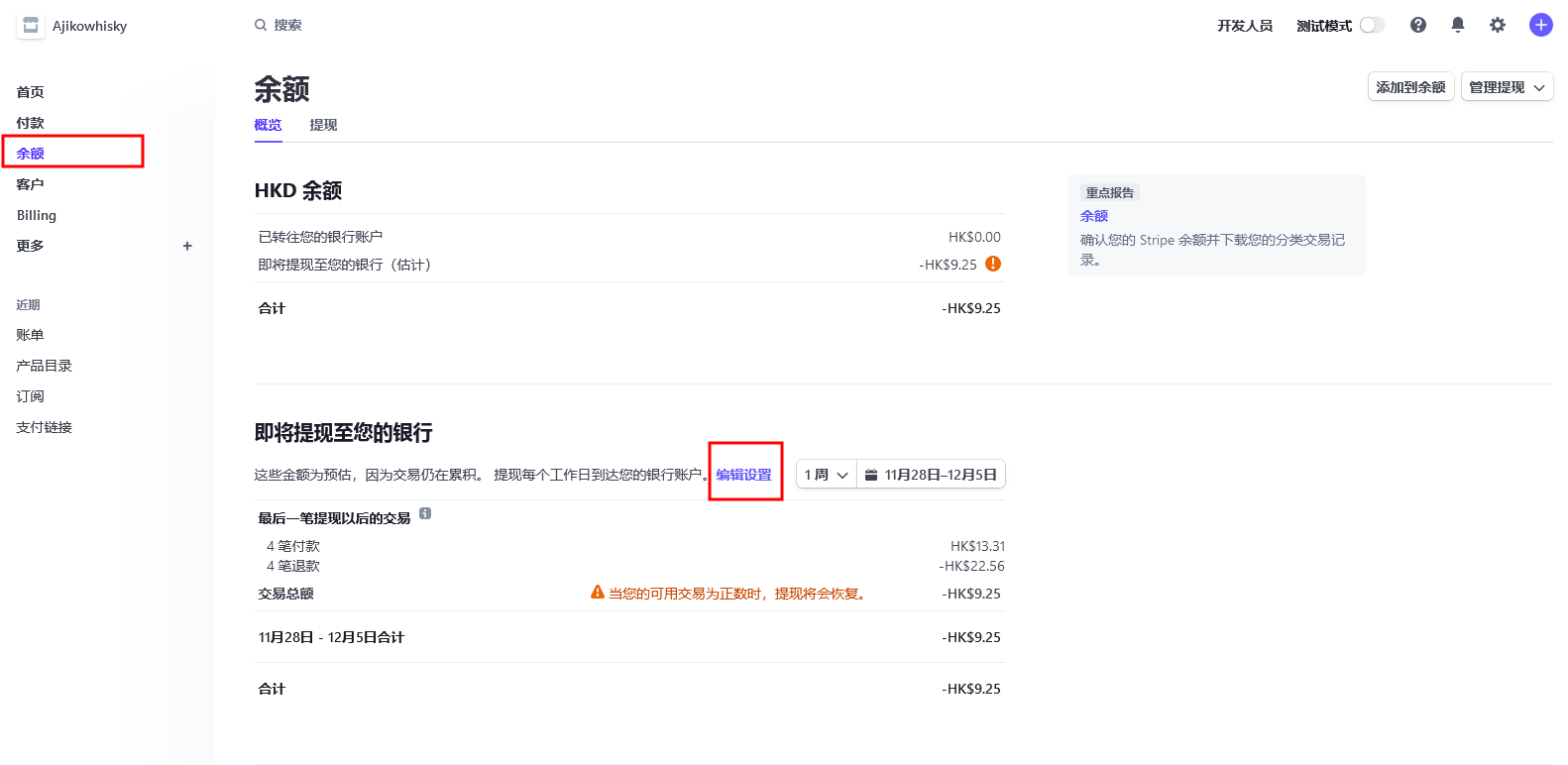
Task: Click the 编辑设置 link
Action: point(744,475)
